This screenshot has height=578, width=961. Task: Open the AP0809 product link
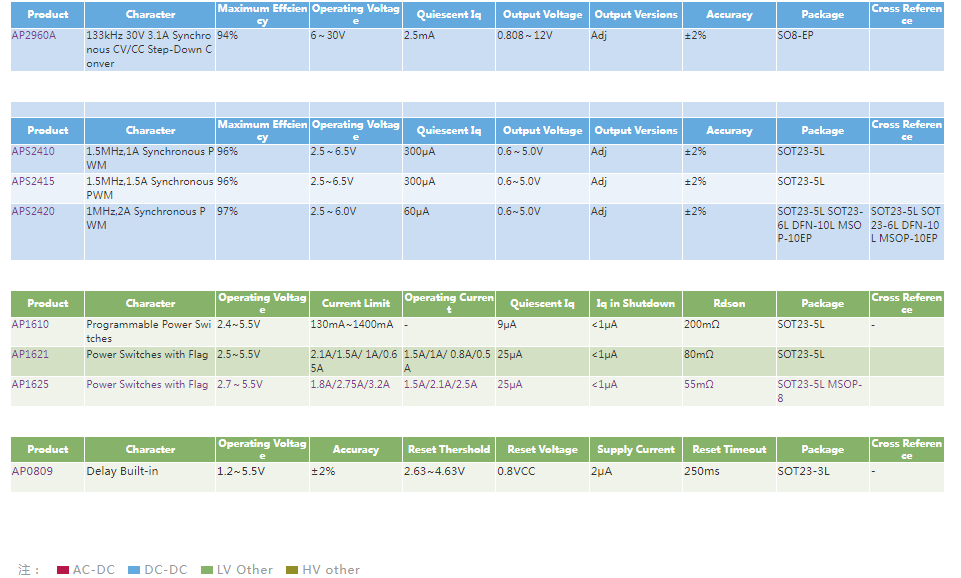pyautogui.click(x=32, y=471)
